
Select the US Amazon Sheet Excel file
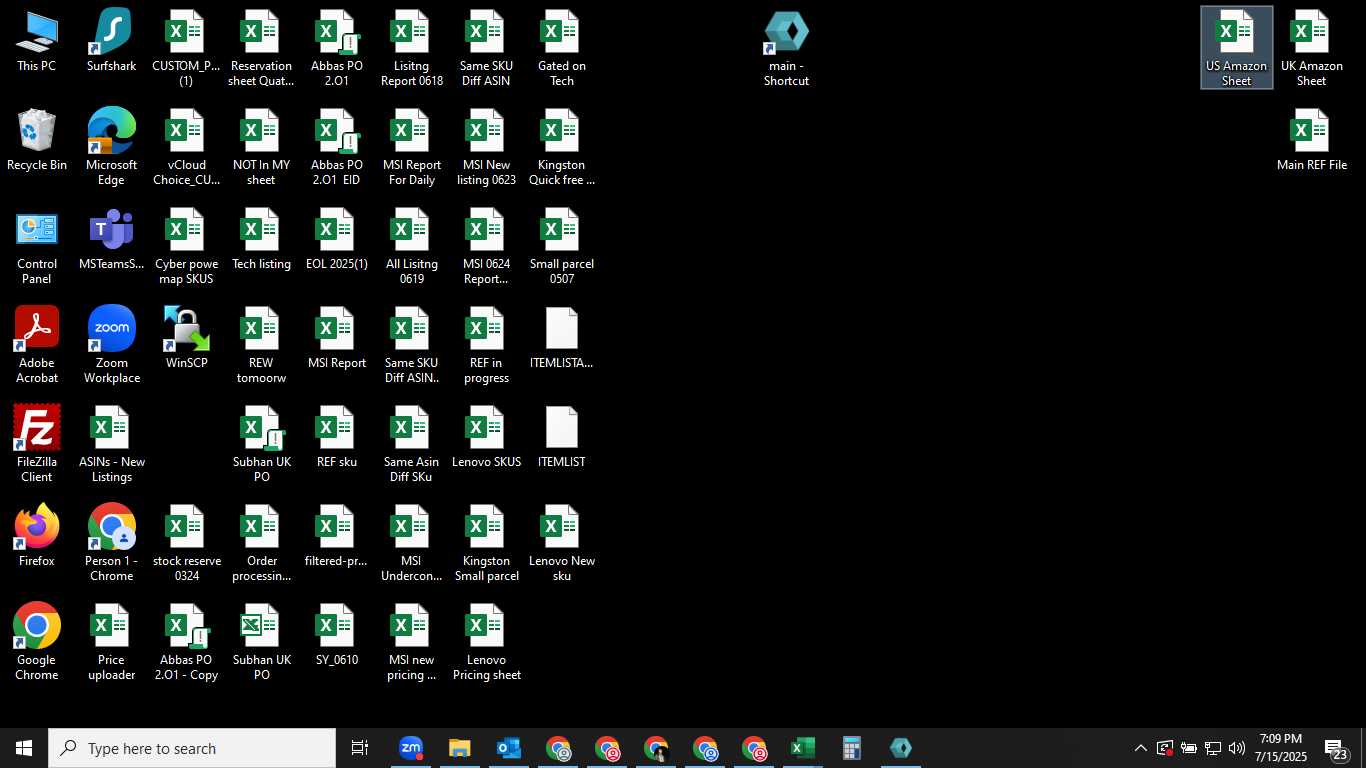tap(1237, 48)
